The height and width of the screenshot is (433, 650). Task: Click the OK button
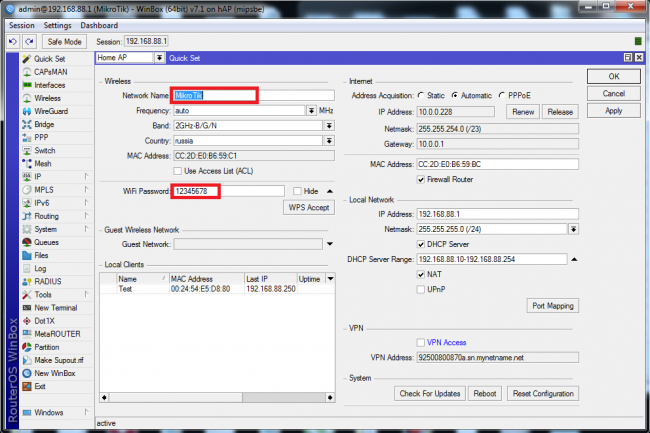(614, 76)
